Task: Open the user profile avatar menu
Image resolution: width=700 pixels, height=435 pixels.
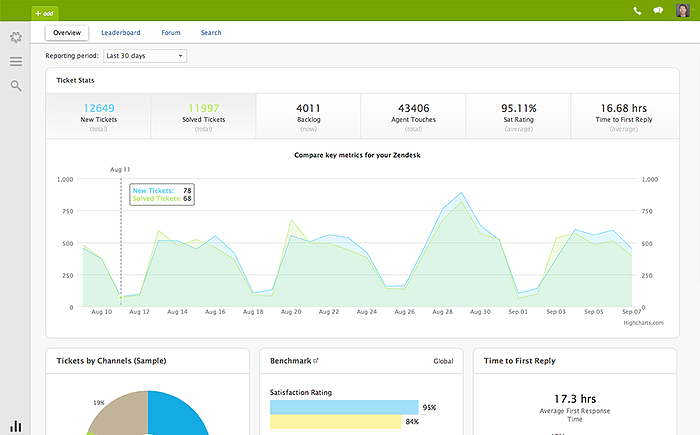Action: (x=684, y=12)
